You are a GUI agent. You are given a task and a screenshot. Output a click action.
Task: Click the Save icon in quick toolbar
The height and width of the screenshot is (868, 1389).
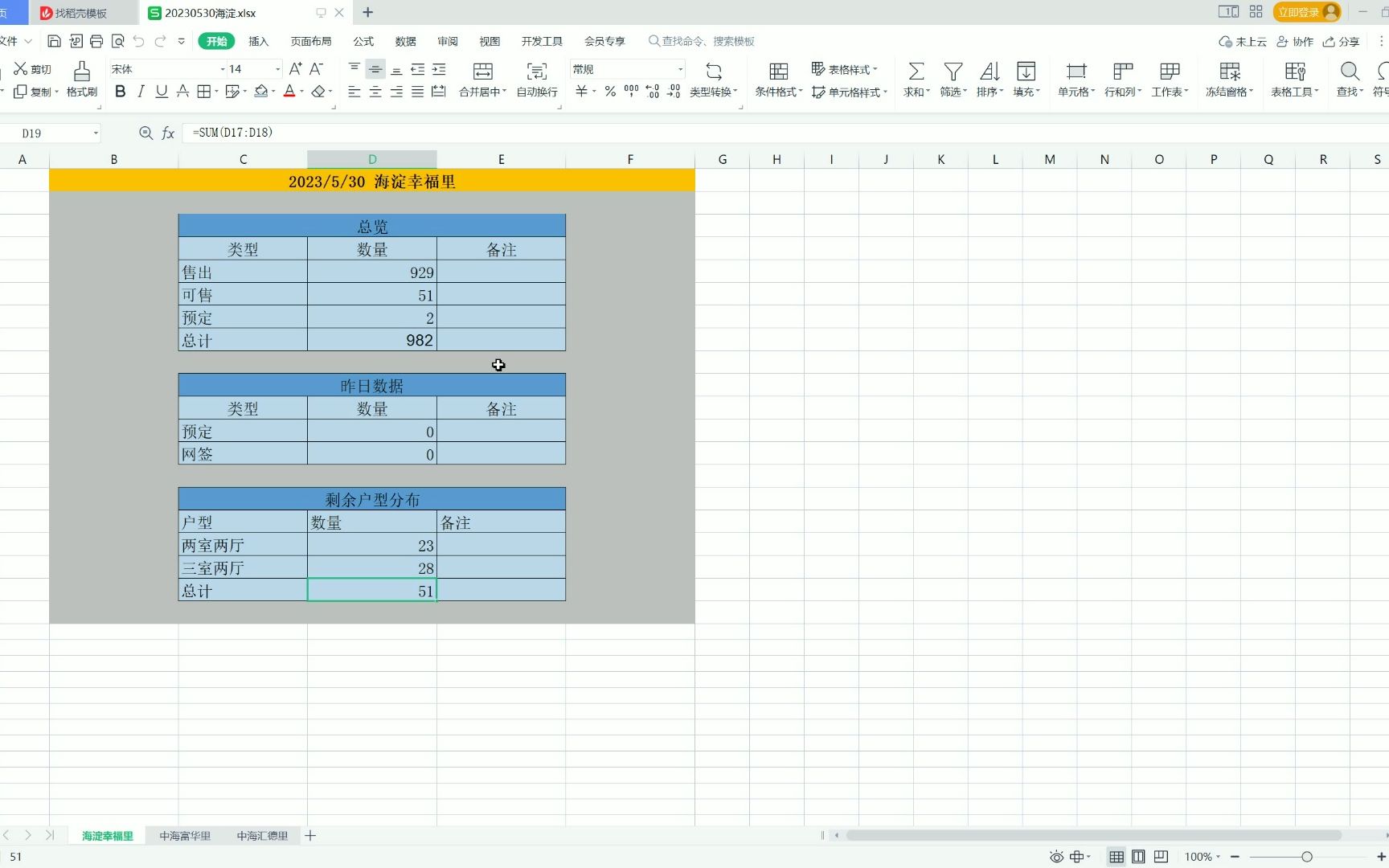tap(54, 41)
